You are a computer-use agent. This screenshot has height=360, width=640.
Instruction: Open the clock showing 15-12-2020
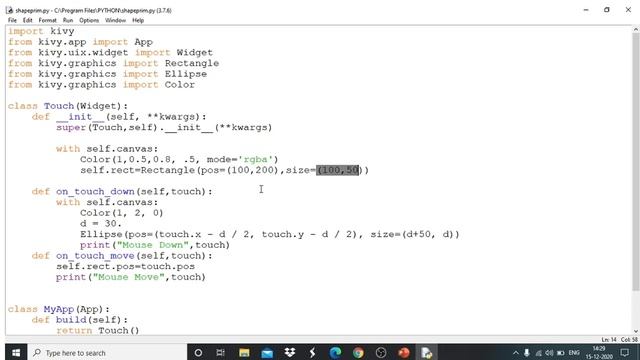tap(599, 353)
